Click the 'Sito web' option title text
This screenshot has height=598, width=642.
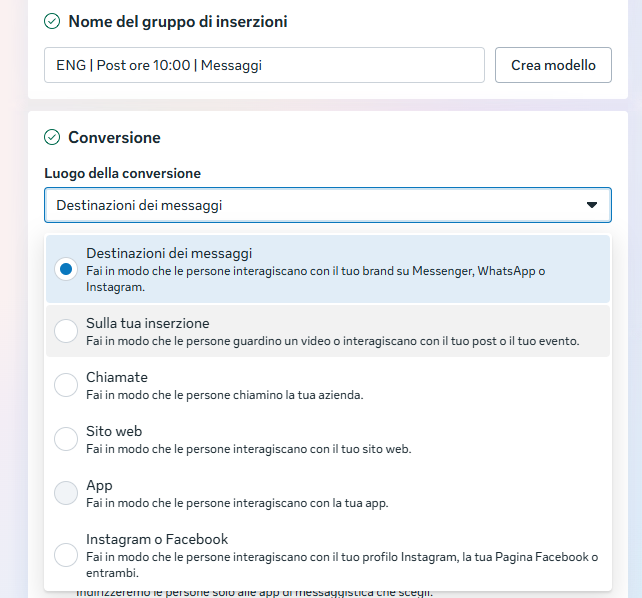point(114,431)
